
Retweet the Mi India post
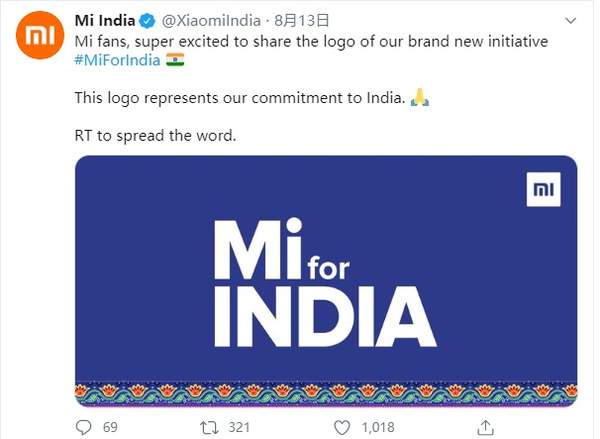point(209,427)
